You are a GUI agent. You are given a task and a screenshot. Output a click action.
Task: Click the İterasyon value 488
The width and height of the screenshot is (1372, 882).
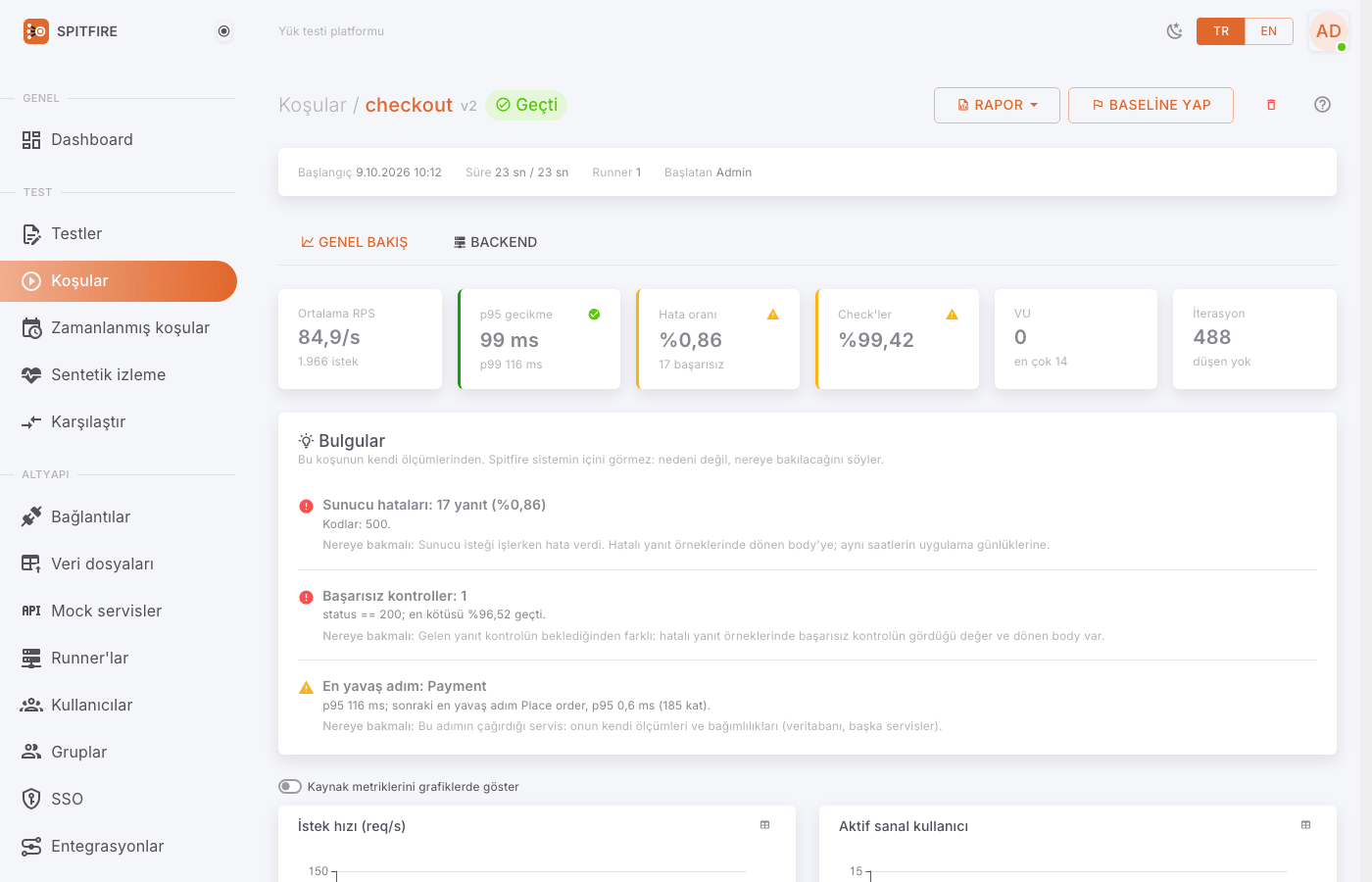click(x=1212, y=337)
